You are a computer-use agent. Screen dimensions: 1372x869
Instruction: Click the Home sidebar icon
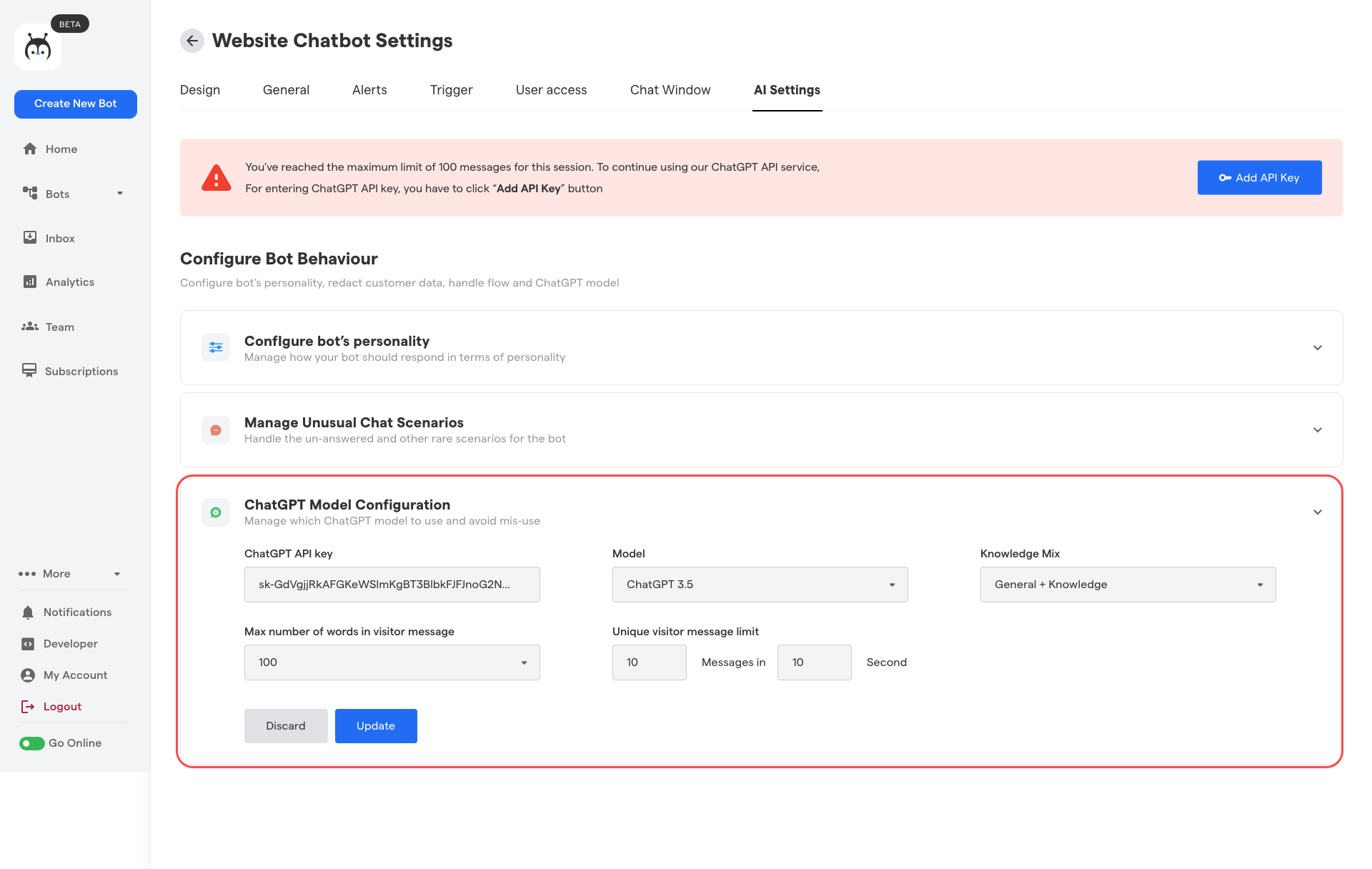(x=30, y=149)
